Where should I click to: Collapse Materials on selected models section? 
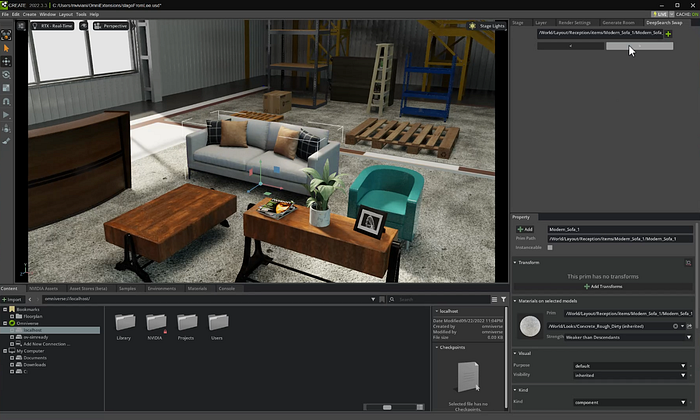(515, 301)
